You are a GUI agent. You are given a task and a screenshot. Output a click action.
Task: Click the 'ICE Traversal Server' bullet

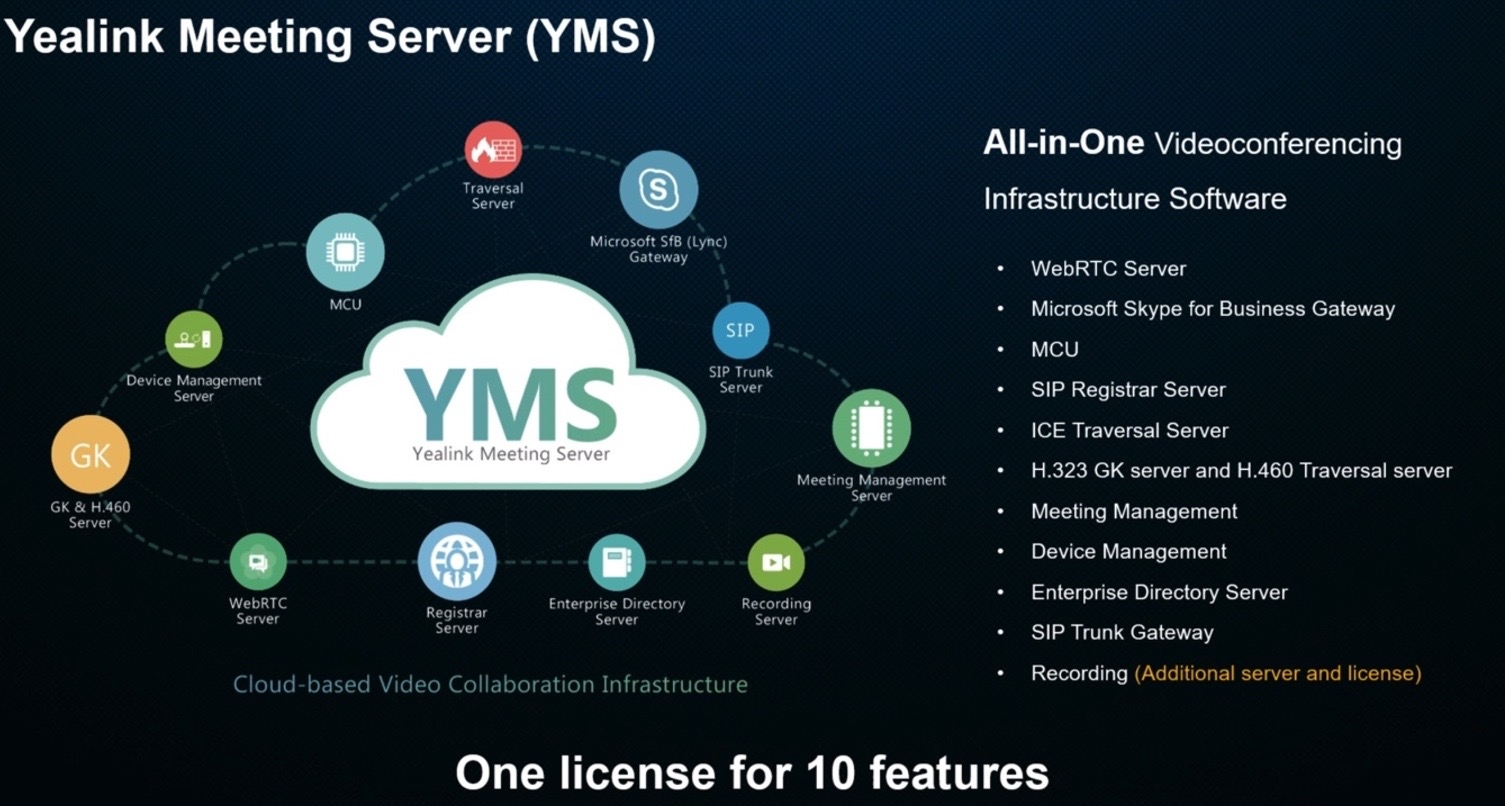[x=1129, y=431]
